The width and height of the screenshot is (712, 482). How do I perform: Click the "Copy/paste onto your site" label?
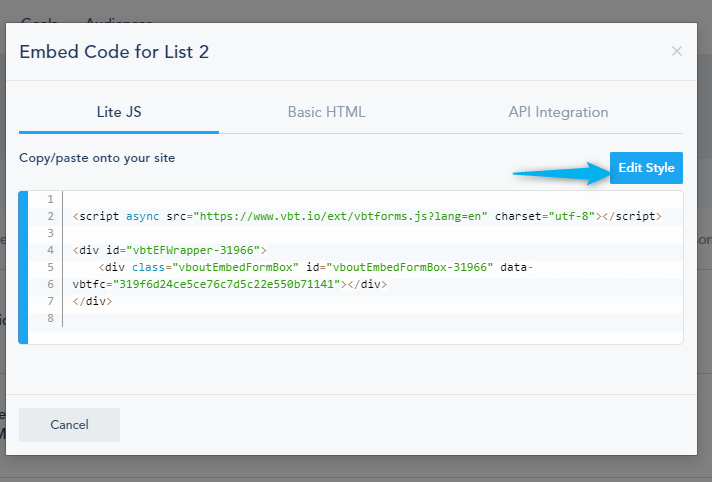tap(97, 158)
